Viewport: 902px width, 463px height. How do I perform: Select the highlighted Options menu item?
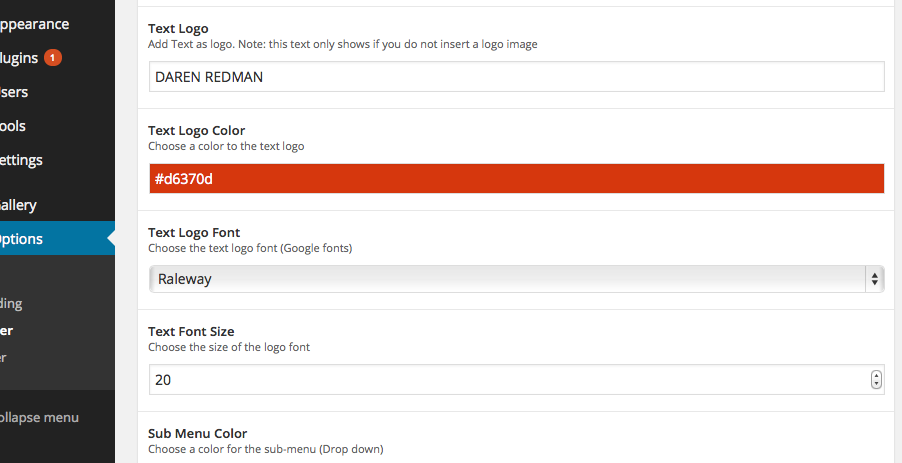57,239
